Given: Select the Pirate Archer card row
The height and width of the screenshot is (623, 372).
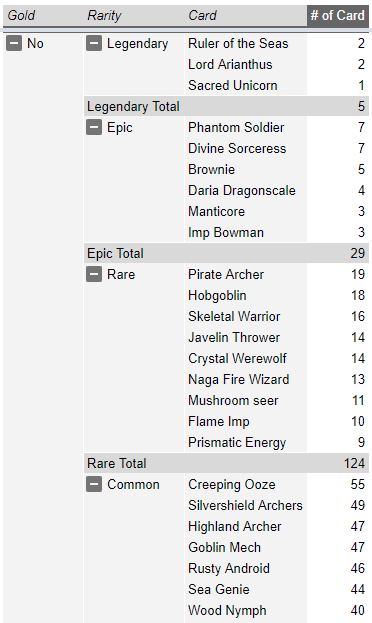Looking at the screenshot, I should (277, 275).
